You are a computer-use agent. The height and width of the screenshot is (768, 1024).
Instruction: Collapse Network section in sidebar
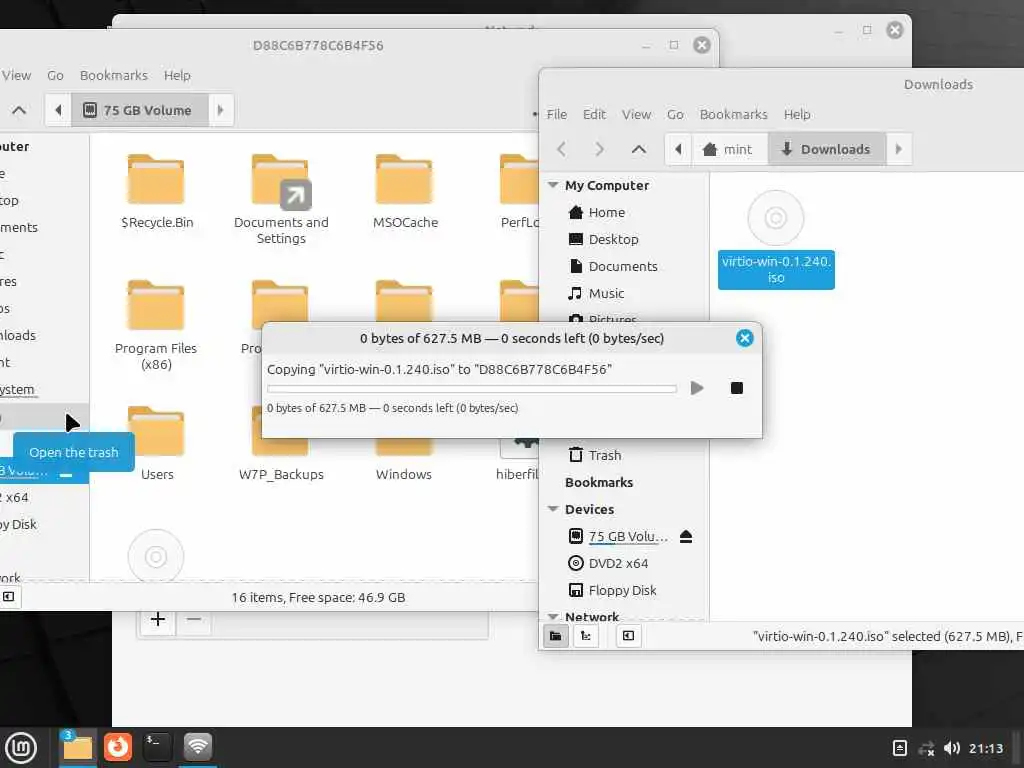pyautogui.click(x=552, y=616)
